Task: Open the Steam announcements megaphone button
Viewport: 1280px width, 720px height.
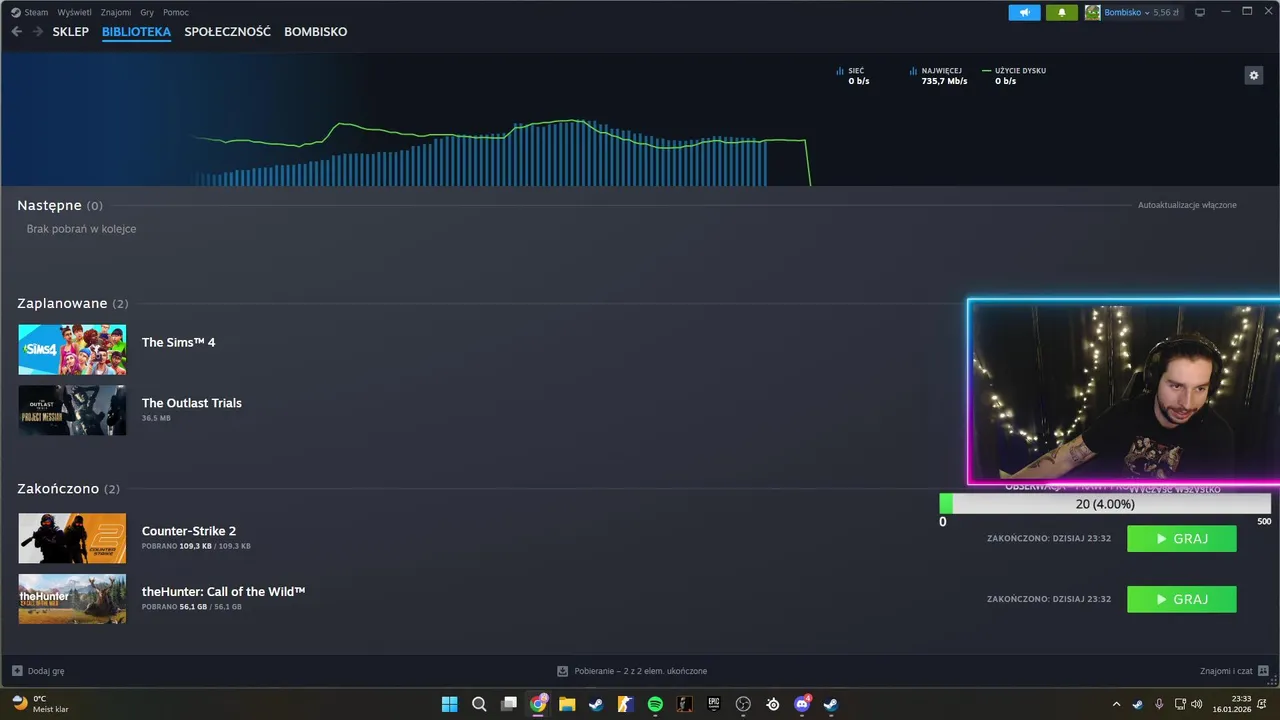Action: [1024, 12]
